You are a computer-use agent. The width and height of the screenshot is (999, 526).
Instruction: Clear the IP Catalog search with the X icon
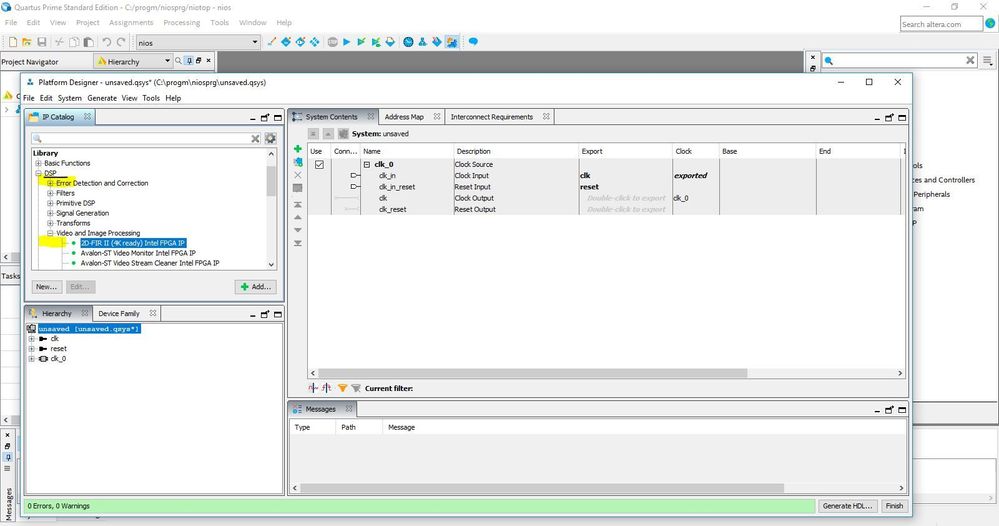click(256, 139)
